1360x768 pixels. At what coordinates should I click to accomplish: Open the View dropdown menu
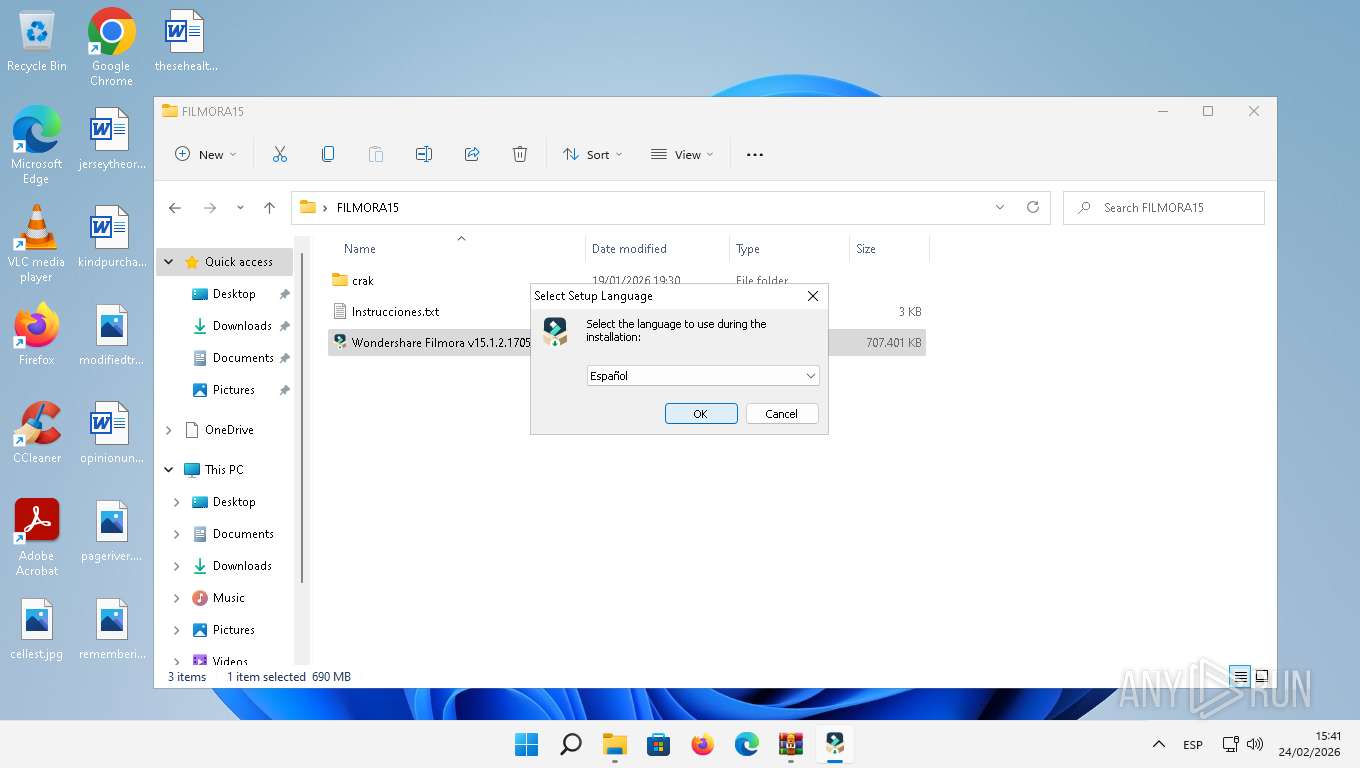click(x=682, y=154)
